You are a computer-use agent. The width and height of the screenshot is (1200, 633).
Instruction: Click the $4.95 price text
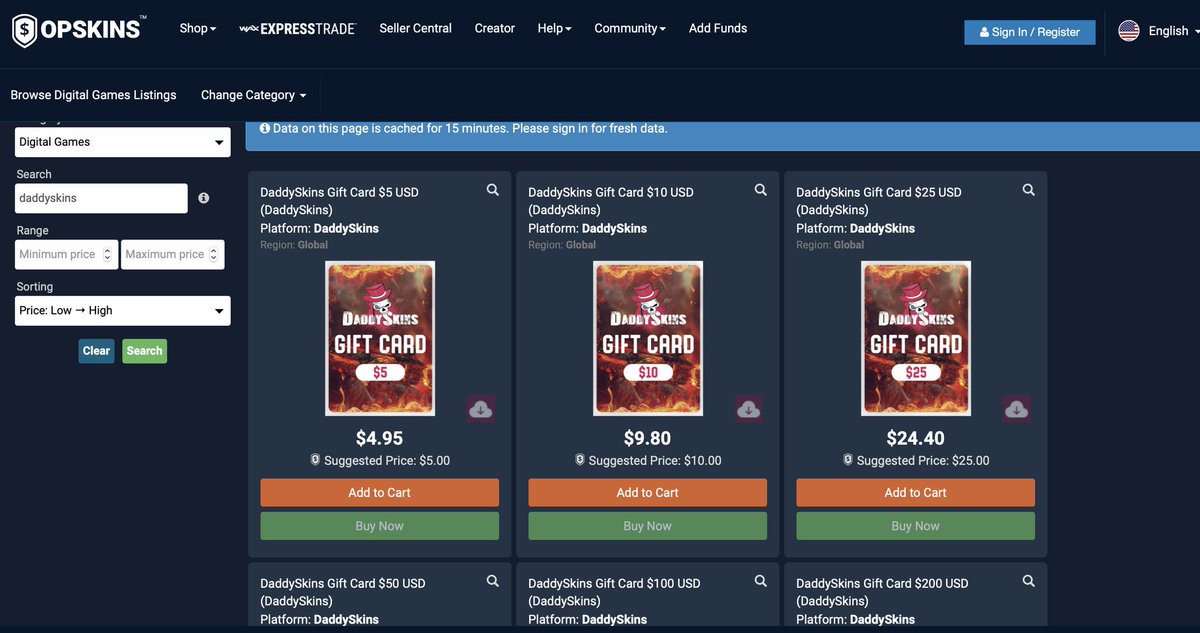click(380, 438)
